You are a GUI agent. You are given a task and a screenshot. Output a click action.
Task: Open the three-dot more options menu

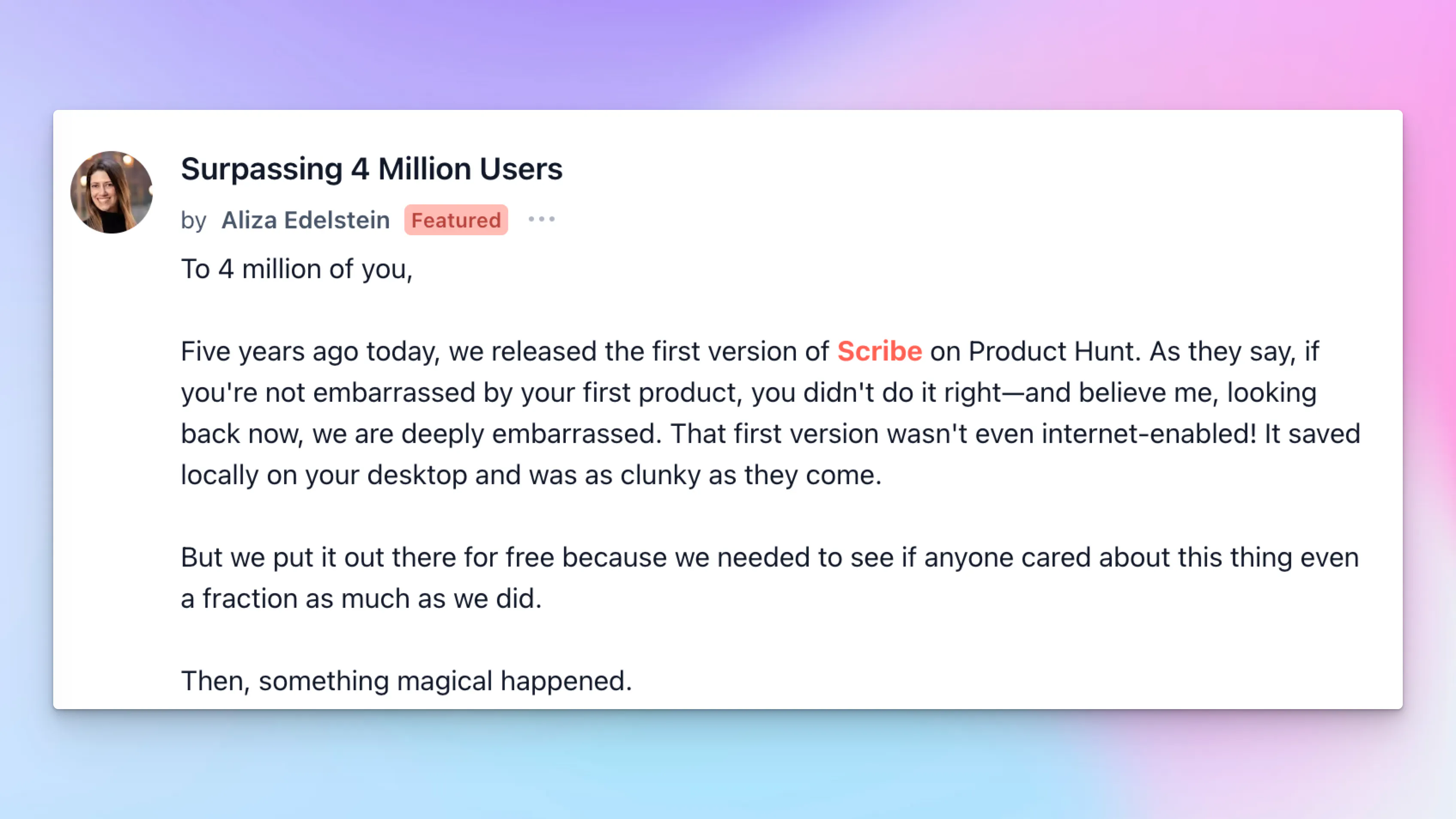541,219
